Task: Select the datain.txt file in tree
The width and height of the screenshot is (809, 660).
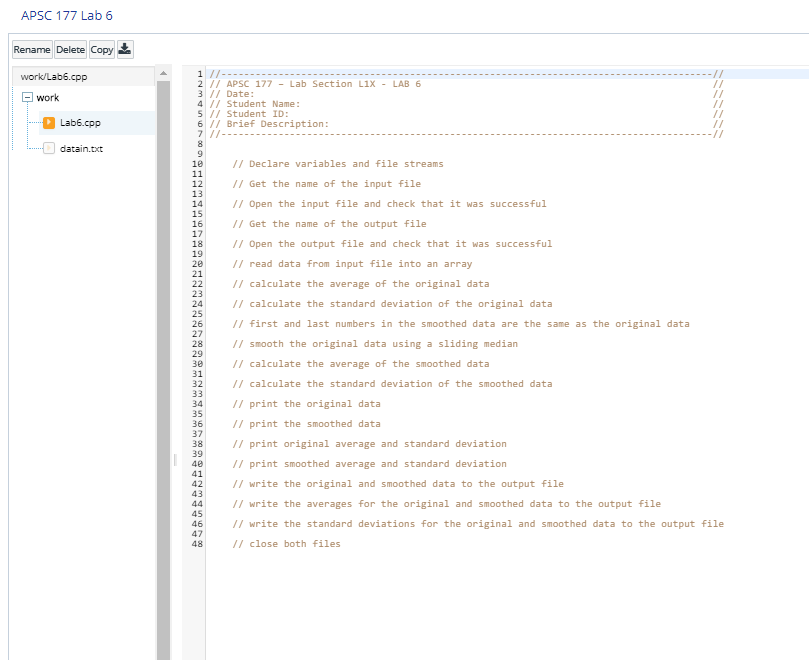Action: (82, 149)
